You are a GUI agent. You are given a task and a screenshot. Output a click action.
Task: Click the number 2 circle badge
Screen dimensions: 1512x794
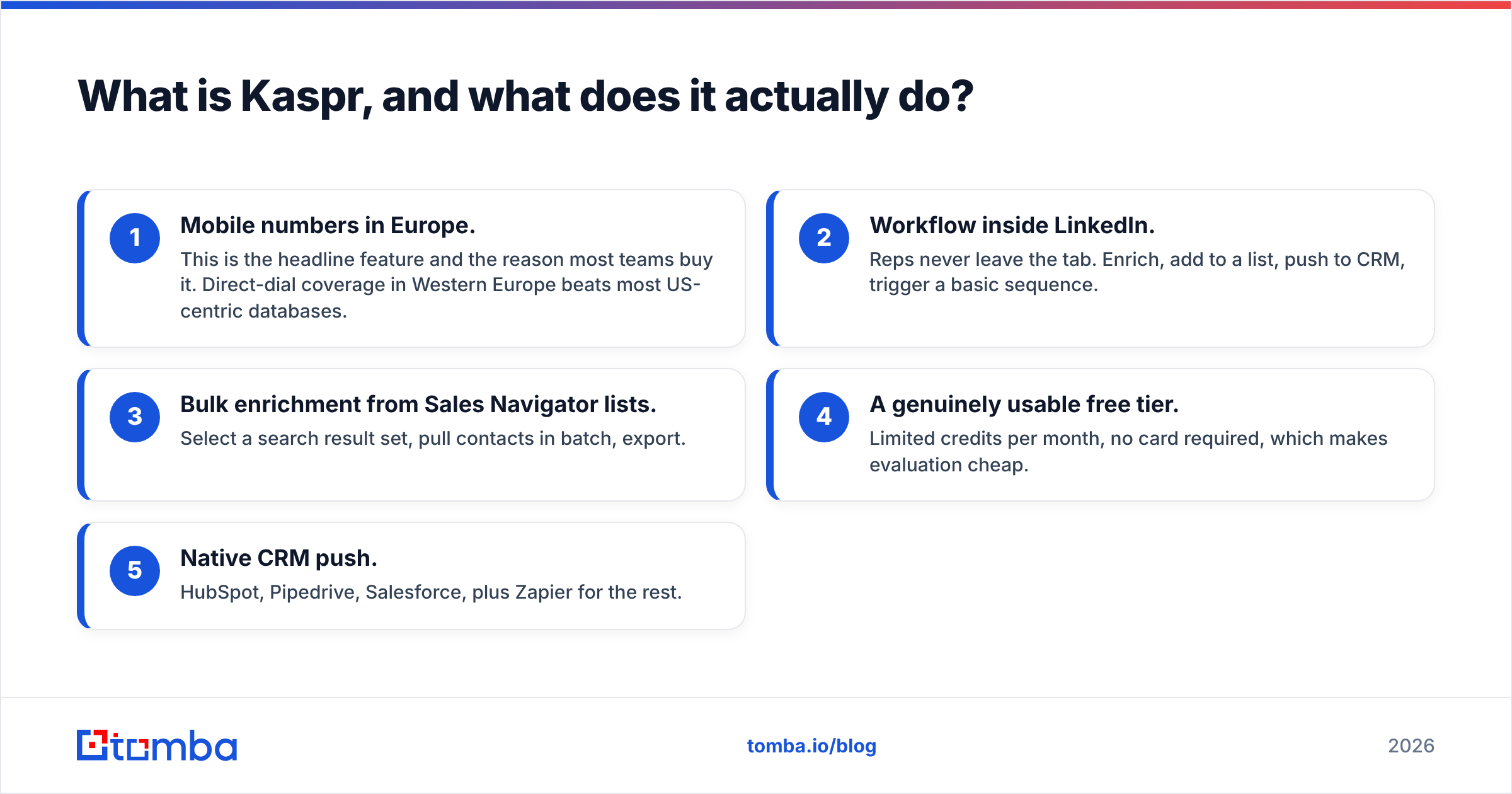point(824,238)
